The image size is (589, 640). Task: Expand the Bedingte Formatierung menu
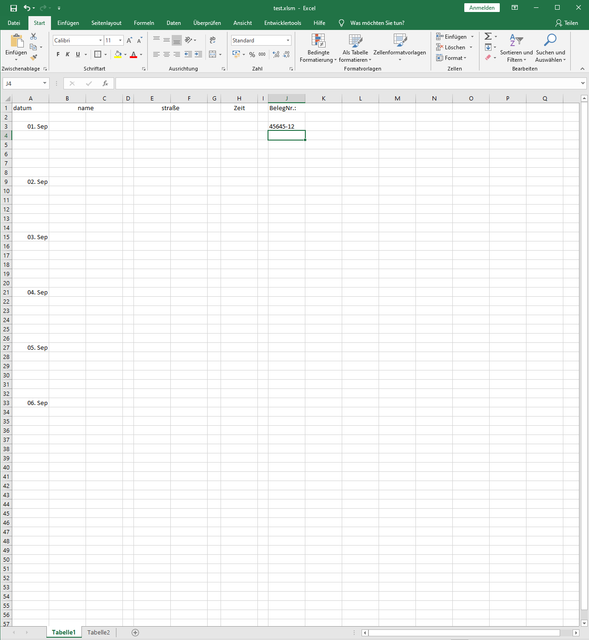tap(318, 48)
